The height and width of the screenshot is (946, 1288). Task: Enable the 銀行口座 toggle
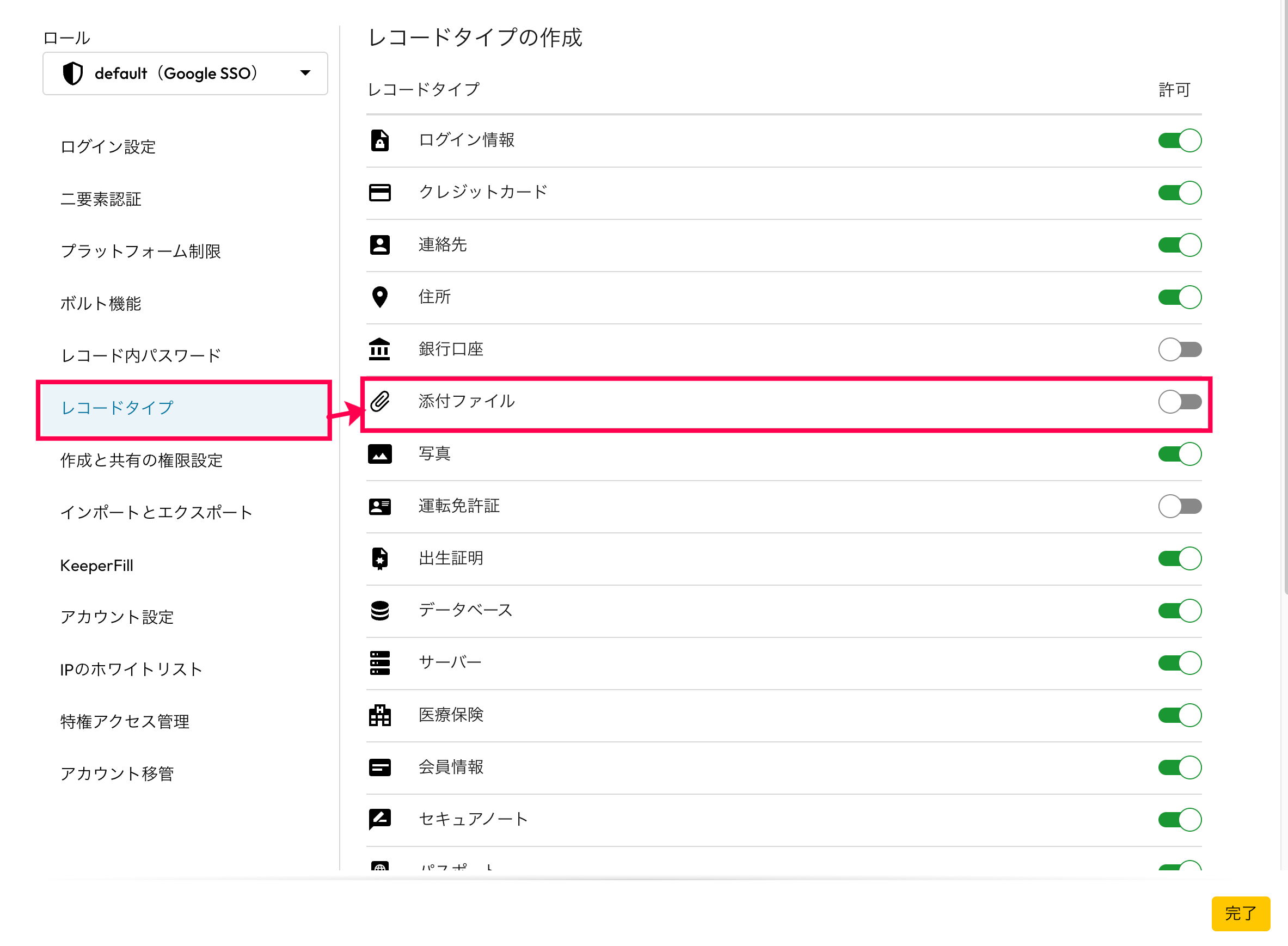click(1179, 349)
